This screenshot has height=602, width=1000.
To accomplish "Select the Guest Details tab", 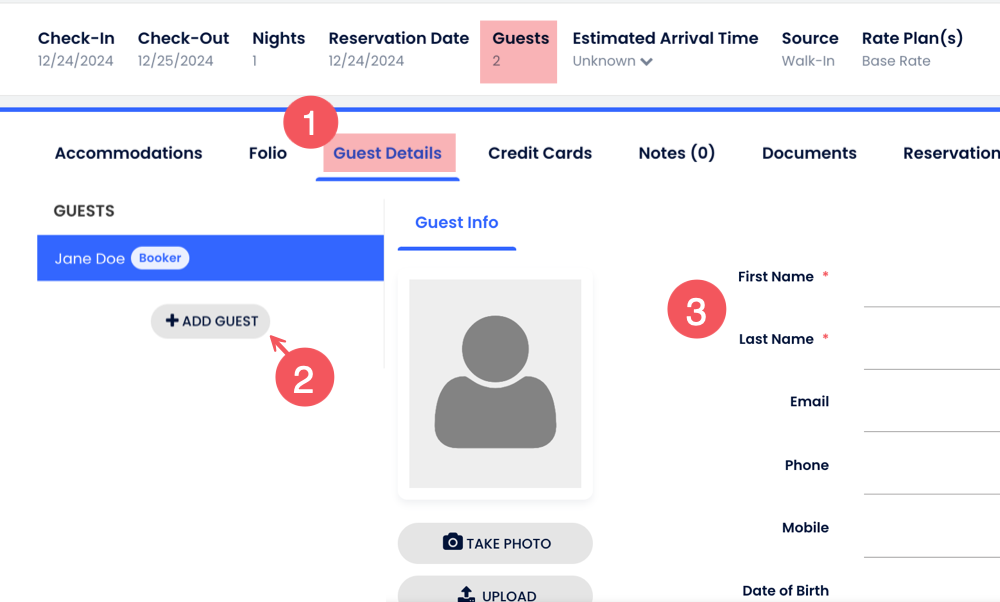I will pos(387,153).
